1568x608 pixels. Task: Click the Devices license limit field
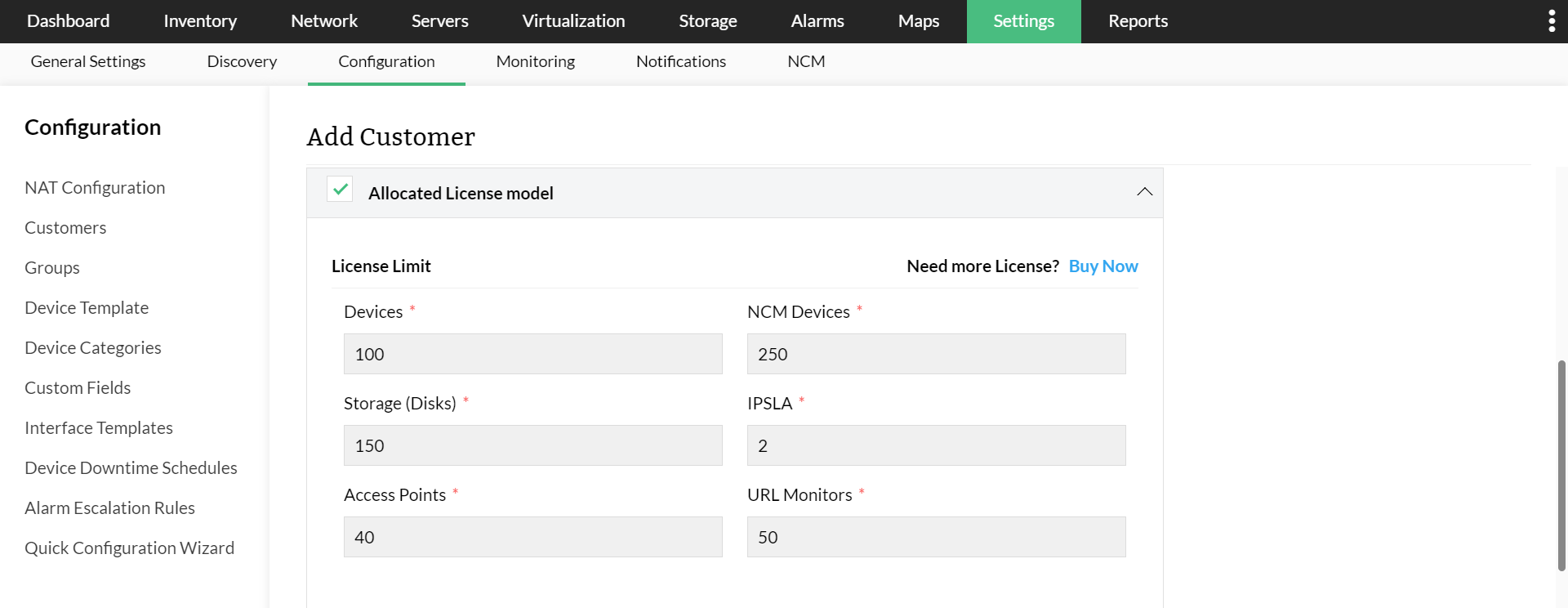pos(532,354)
